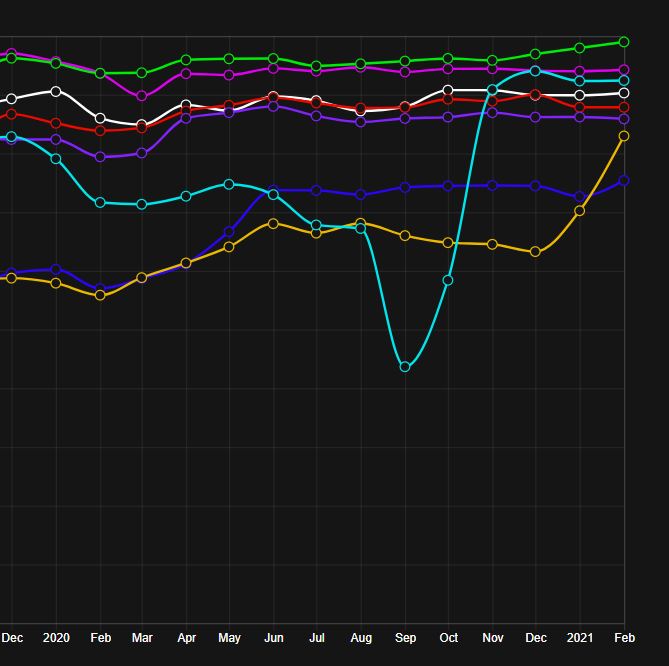669x666 pixels.
Task: Select the 2021 label on the x-axis
Action: click(x=580, y=637)
